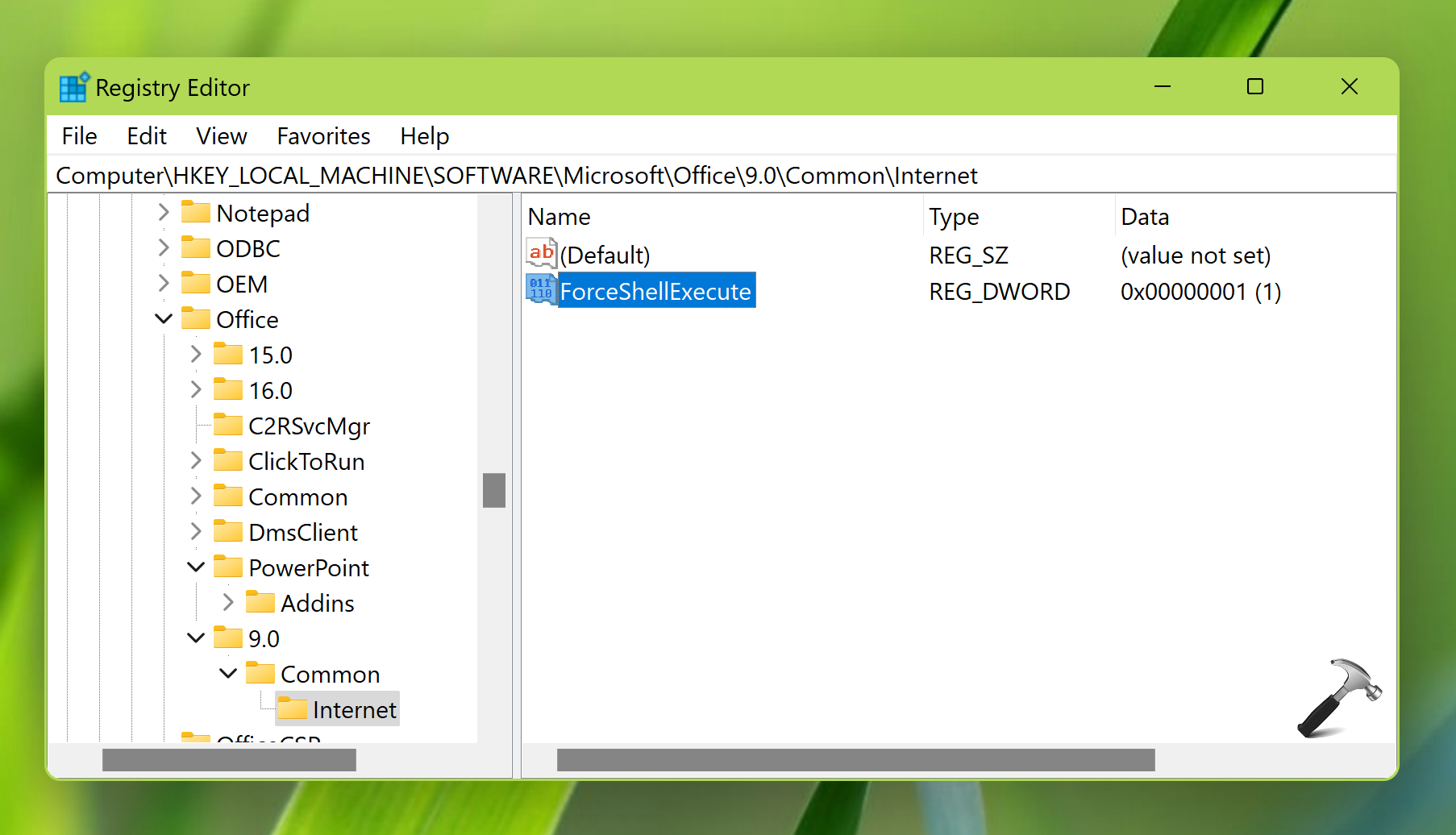Viewport: 1456px width, 835px height.
Task: Click the registry path address bar
Action: 516,176
